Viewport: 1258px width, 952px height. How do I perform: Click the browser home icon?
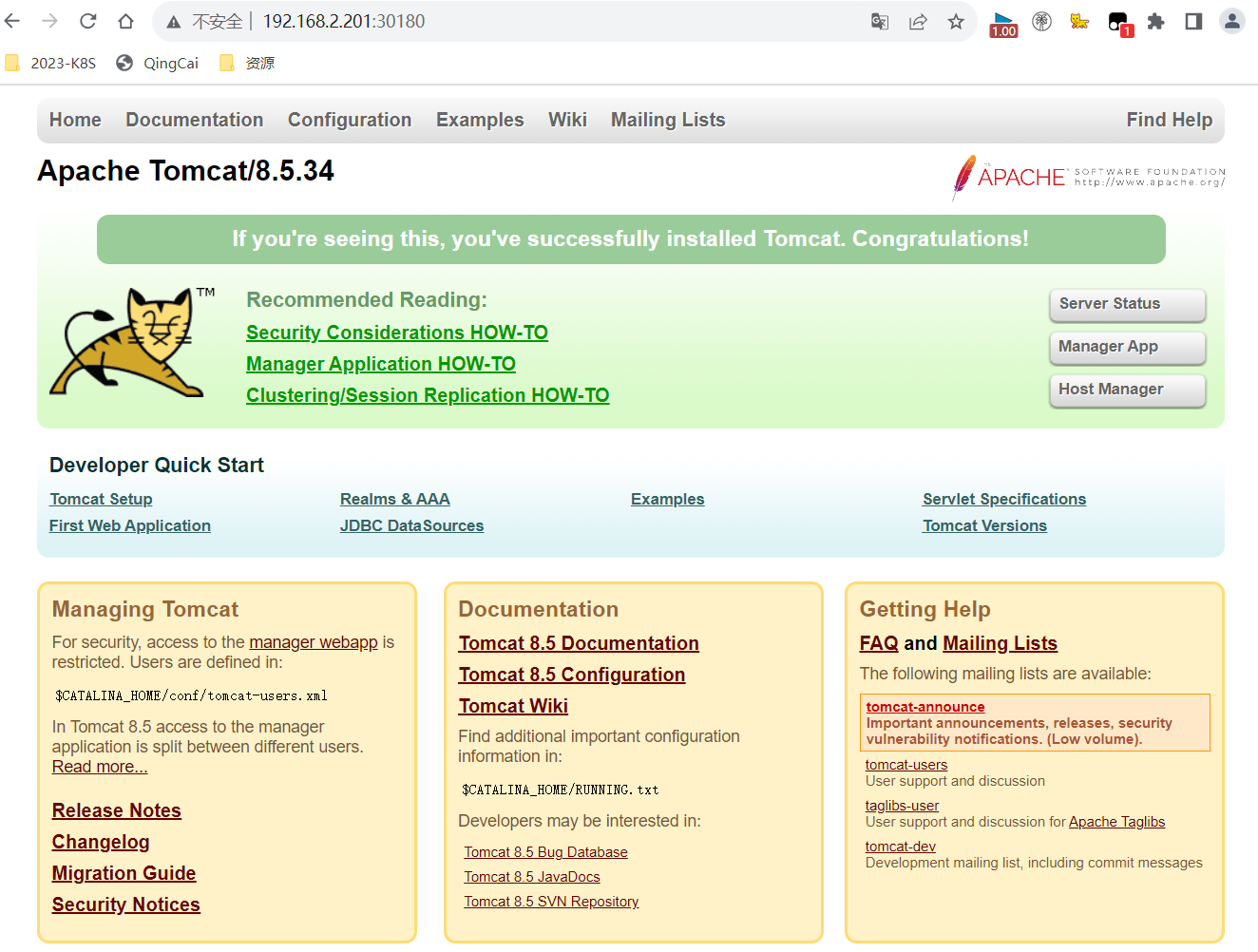[x=125, y=21]
